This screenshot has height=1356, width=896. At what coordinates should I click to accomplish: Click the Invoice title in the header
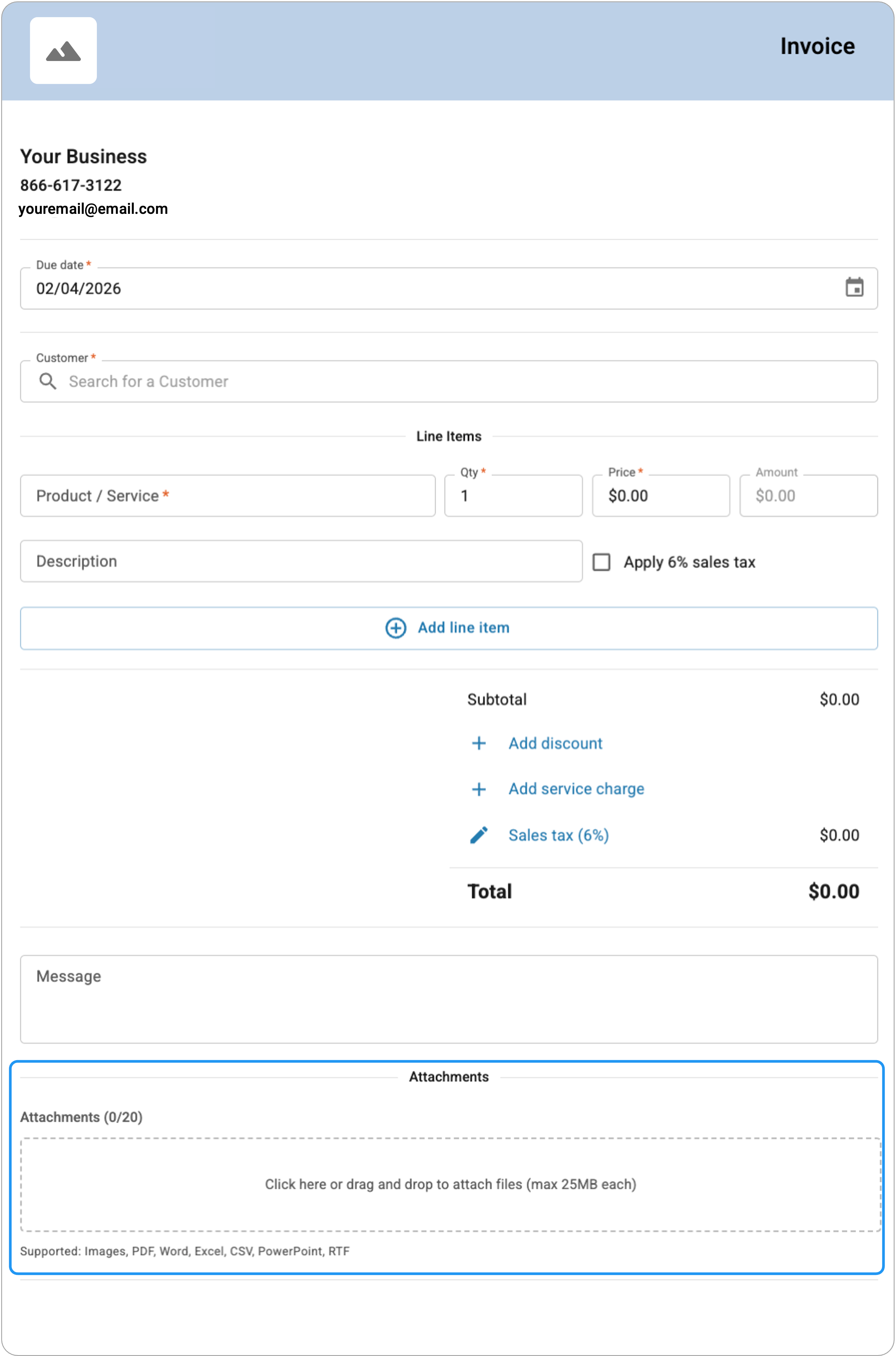pos(818,46)
